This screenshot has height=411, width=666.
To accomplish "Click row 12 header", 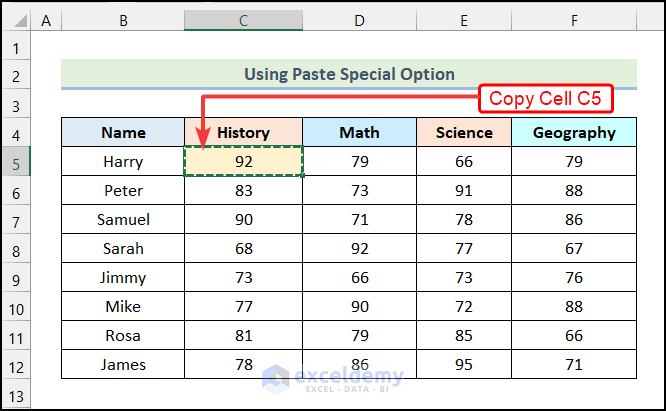I will [x=17, y=364].
